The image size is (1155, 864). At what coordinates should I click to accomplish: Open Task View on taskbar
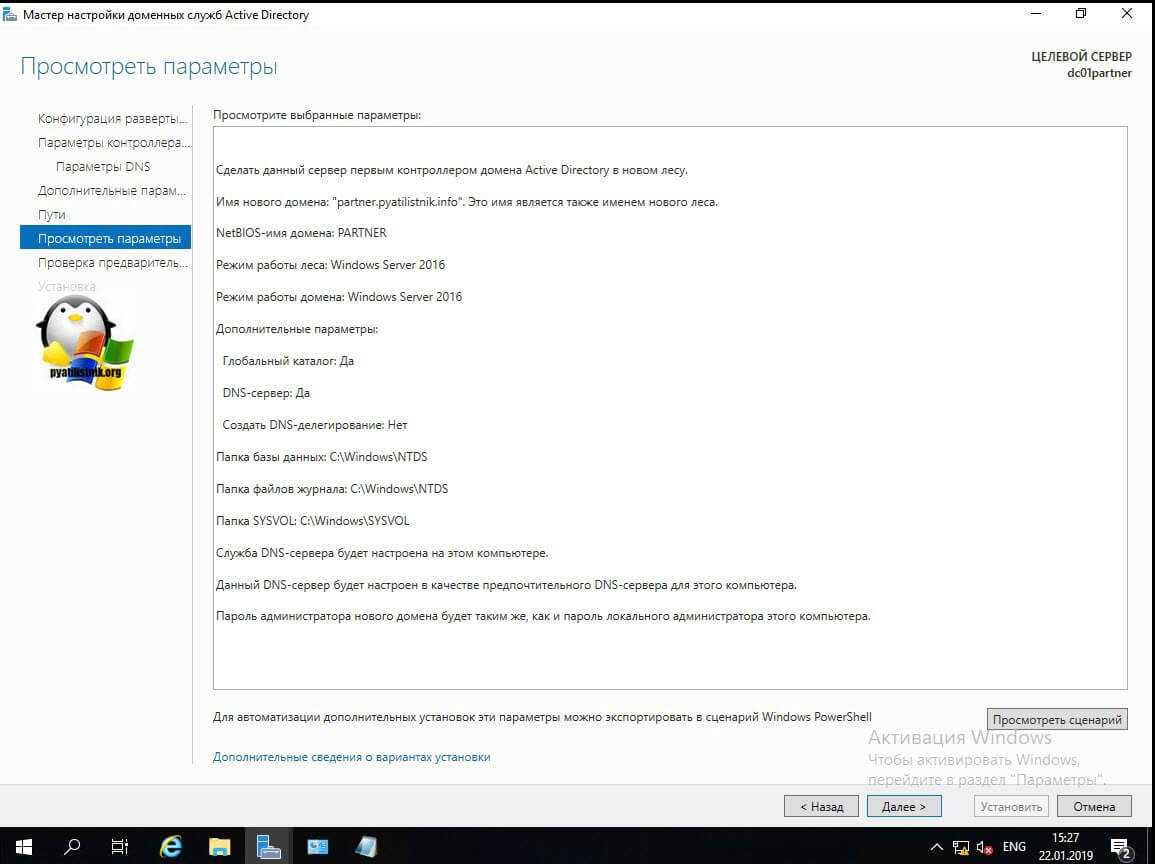click(x=119, y=847)
